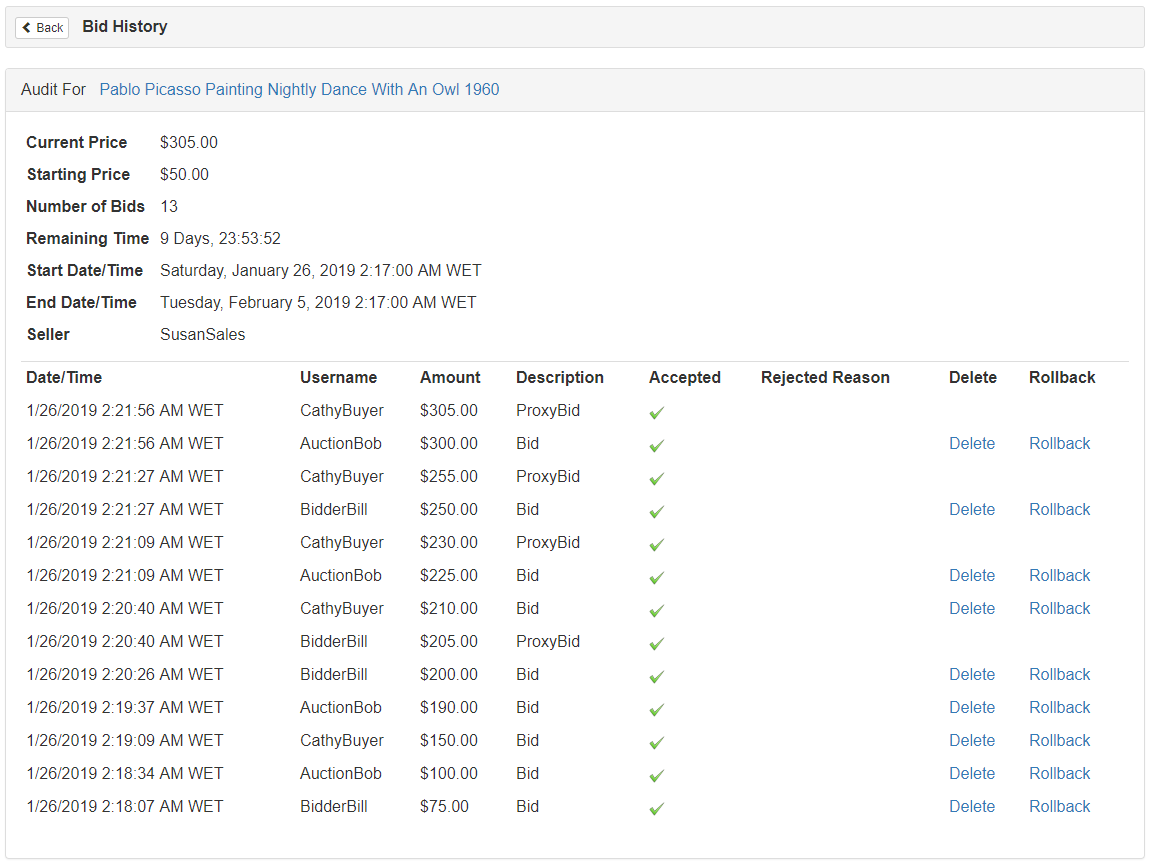The image size is (1152, 866).
Task: Click the Back button
Action: click(x=42, y=28)
